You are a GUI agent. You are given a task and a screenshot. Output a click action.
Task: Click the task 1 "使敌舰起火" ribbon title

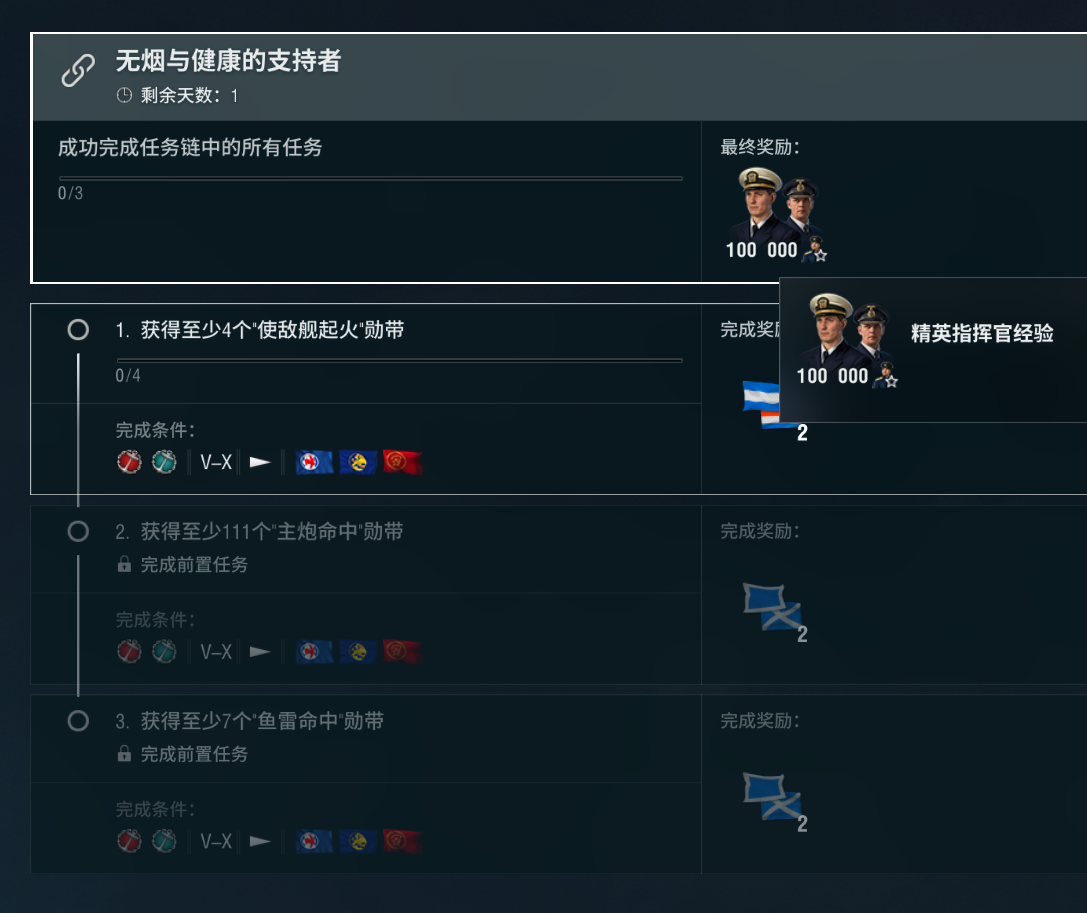tap(272, 330)
